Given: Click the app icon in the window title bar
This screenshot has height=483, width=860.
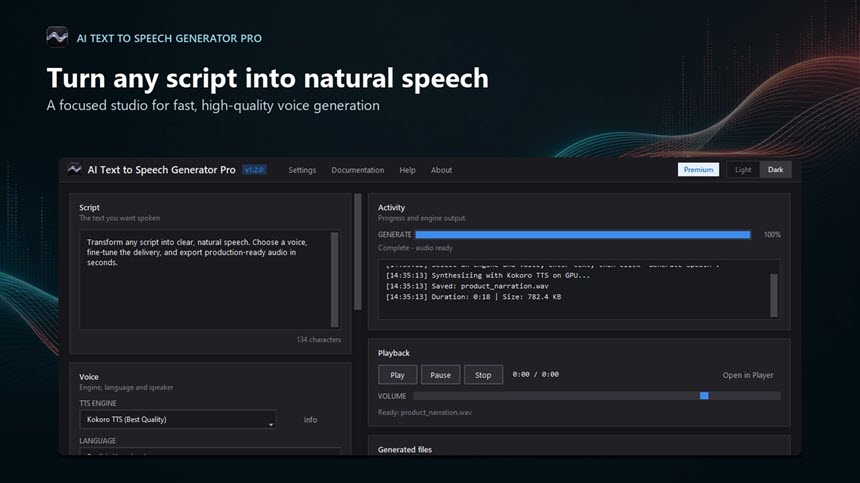Looking at the screenshot, I should click(75, 169).
